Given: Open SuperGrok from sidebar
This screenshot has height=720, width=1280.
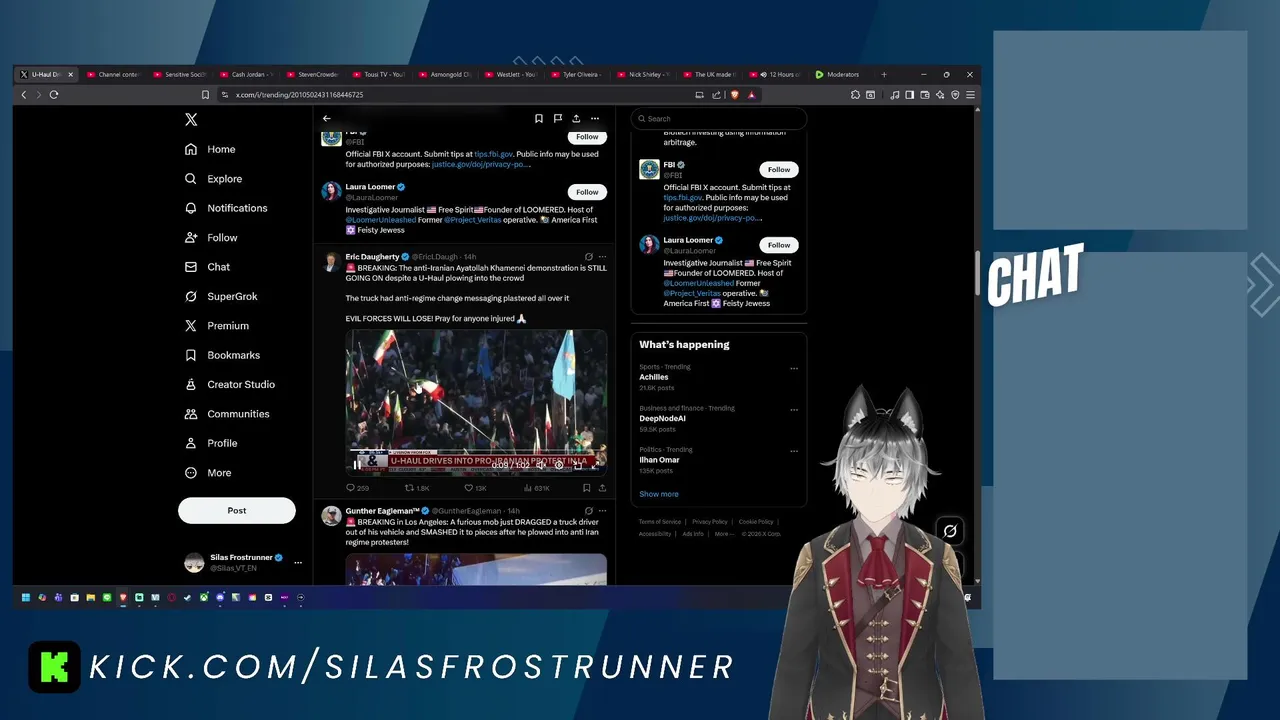Looking at the screenshot, I should pos(221,296).
